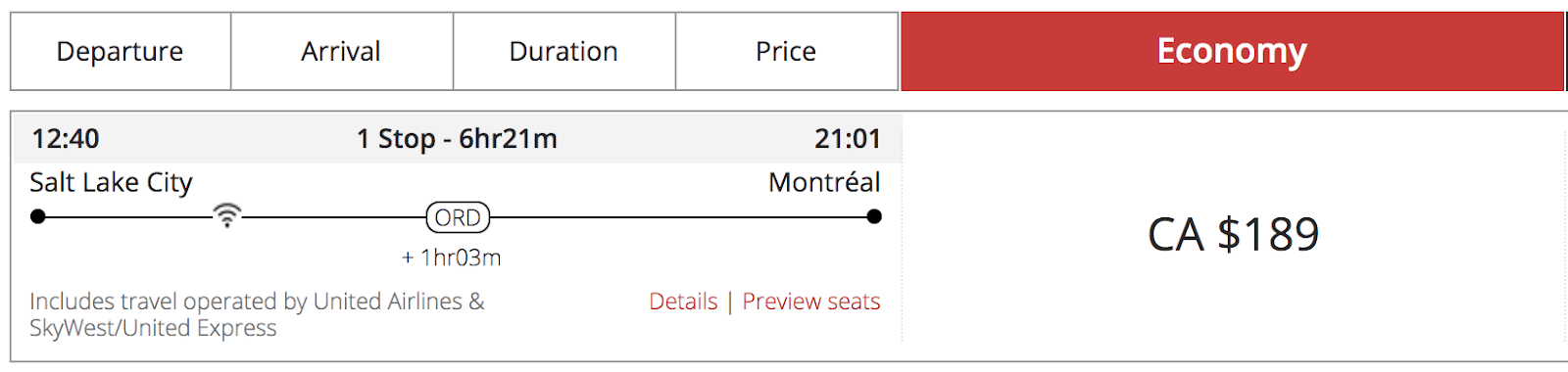Screen dimensions: 1568x372
Task: Open Preview seats link
Action: pos(811,302)
